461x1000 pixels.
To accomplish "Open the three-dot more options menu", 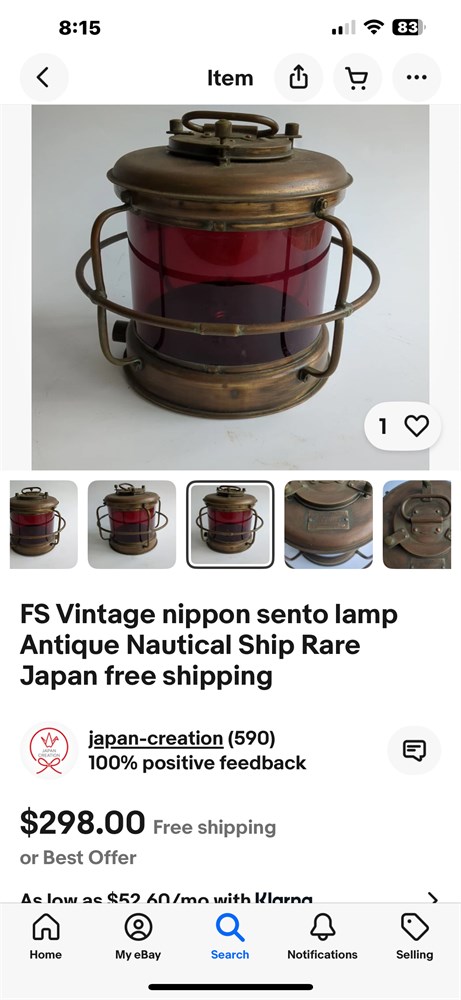I will 416,78.
